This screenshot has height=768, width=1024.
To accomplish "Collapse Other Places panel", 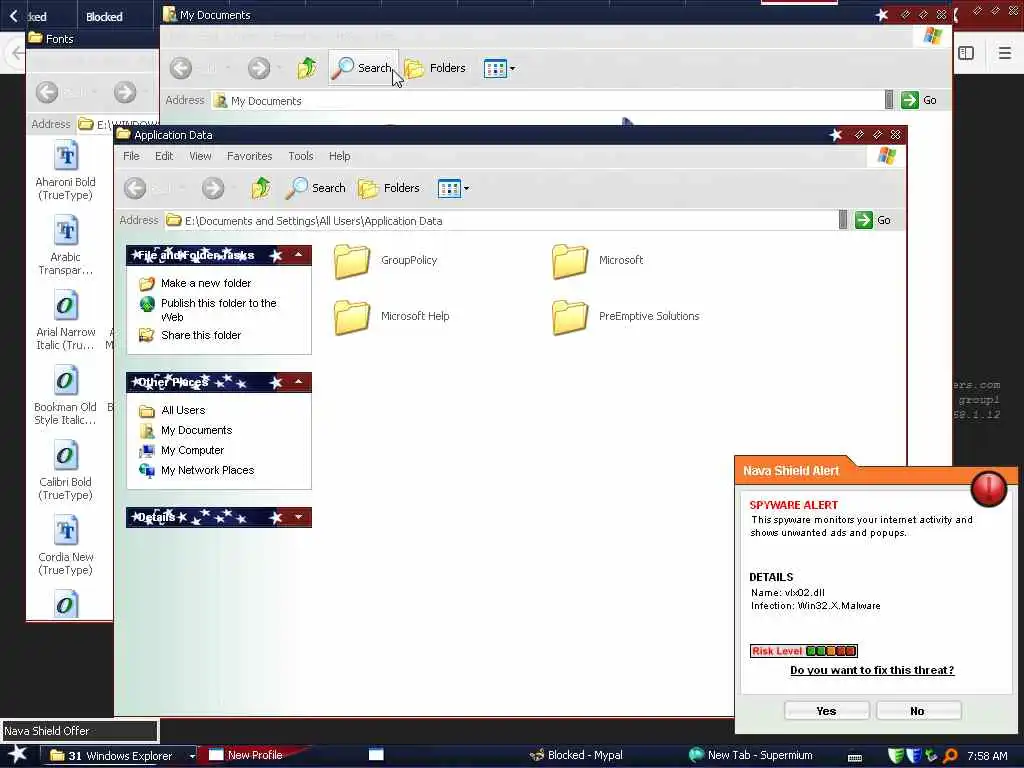I will coord(298,381).
